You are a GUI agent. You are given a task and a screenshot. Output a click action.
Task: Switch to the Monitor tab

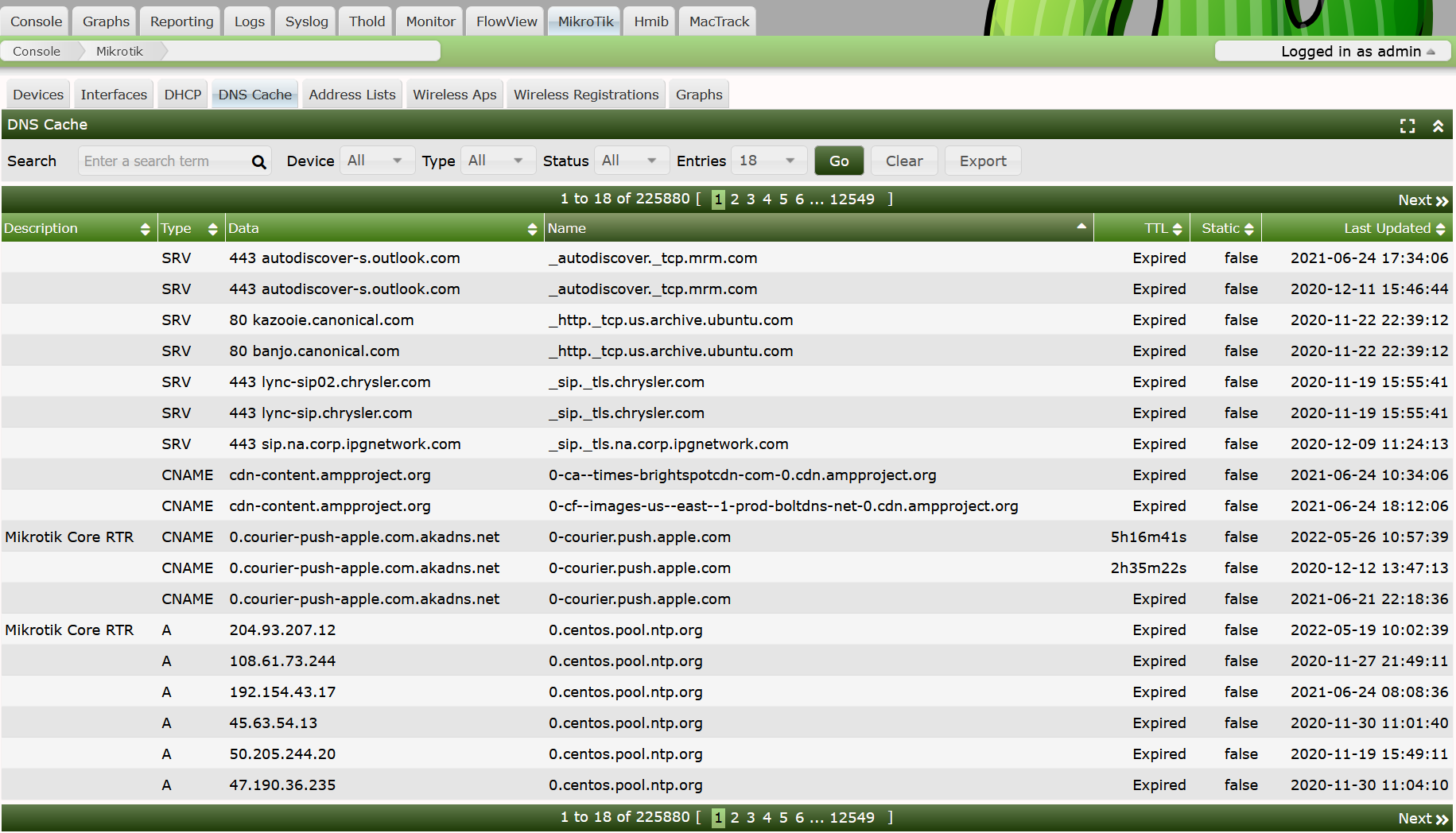(430, 21)
